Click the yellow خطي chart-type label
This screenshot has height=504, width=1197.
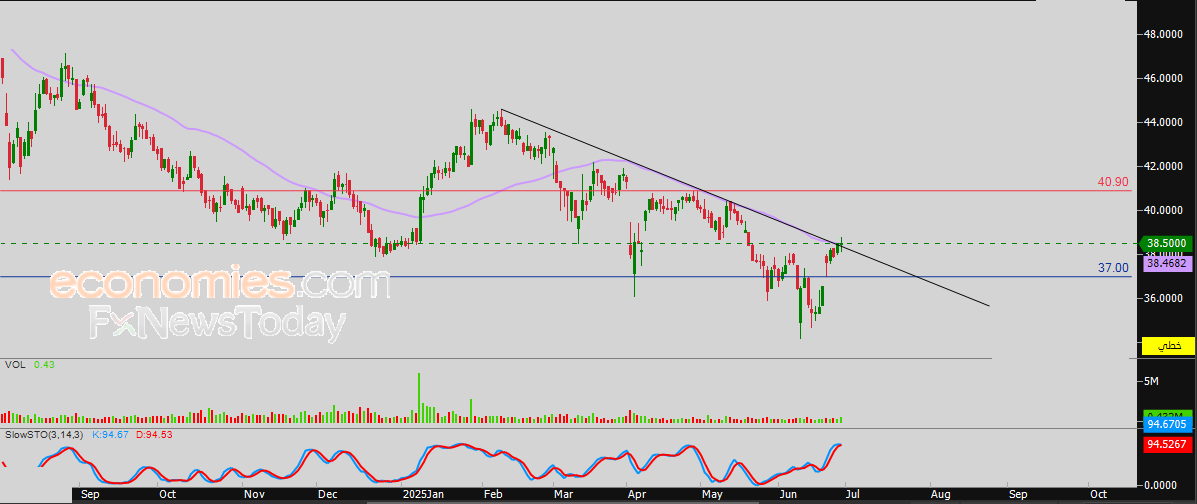[x=1168, y=346]
